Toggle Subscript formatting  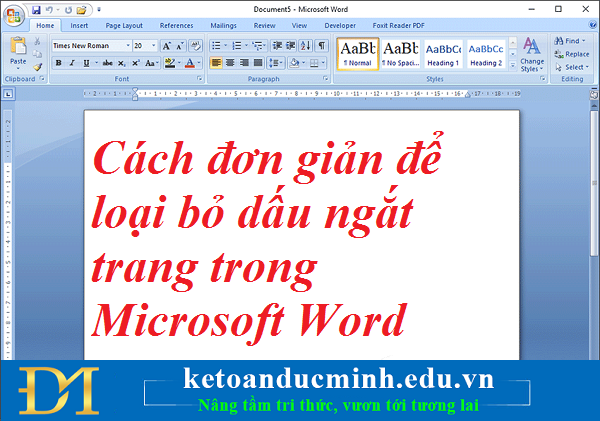pyautogui.click(x=121, y=63)
